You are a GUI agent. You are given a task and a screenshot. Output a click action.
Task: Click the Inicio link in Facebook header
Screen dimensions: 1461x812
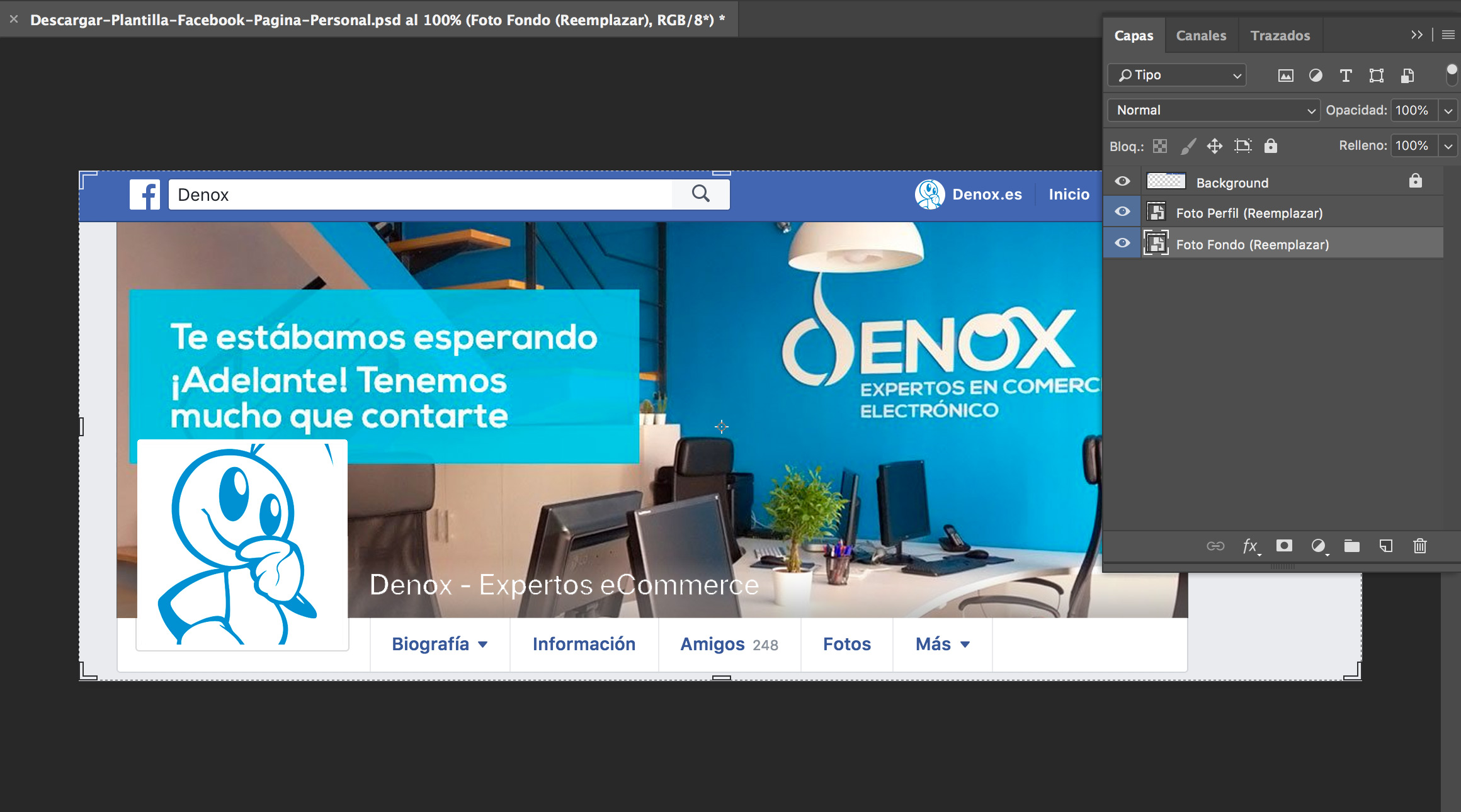pyautogui.click(x=1069, y=195)
